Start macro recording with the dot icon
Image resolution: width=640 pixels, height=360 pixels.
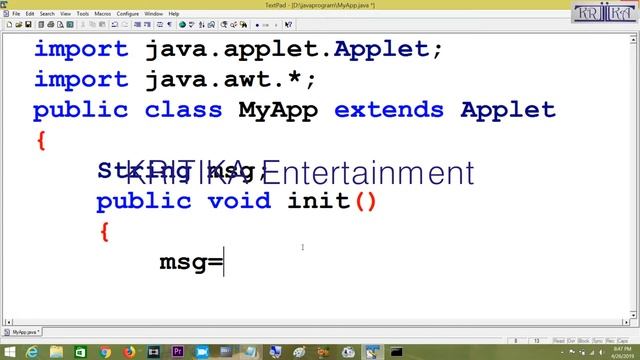[x=257, y=25]
